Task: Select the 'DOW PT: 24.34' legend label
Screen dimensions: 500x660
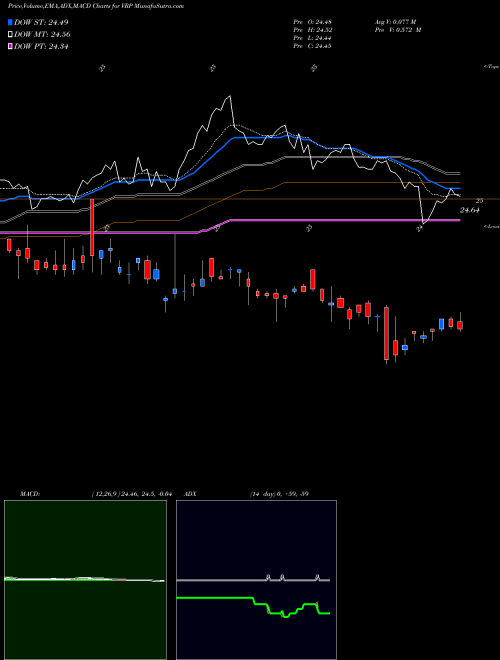Action: 41,47
